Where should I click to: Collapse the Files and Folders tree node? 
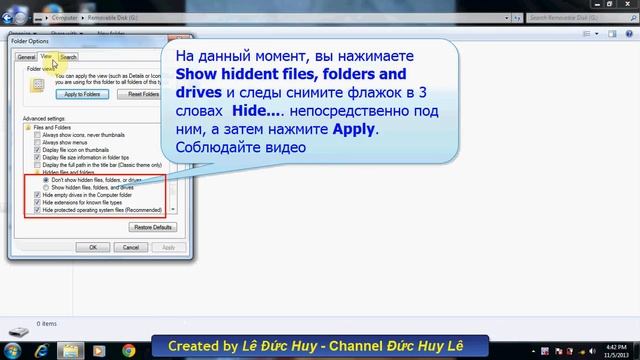coord(28,128)
